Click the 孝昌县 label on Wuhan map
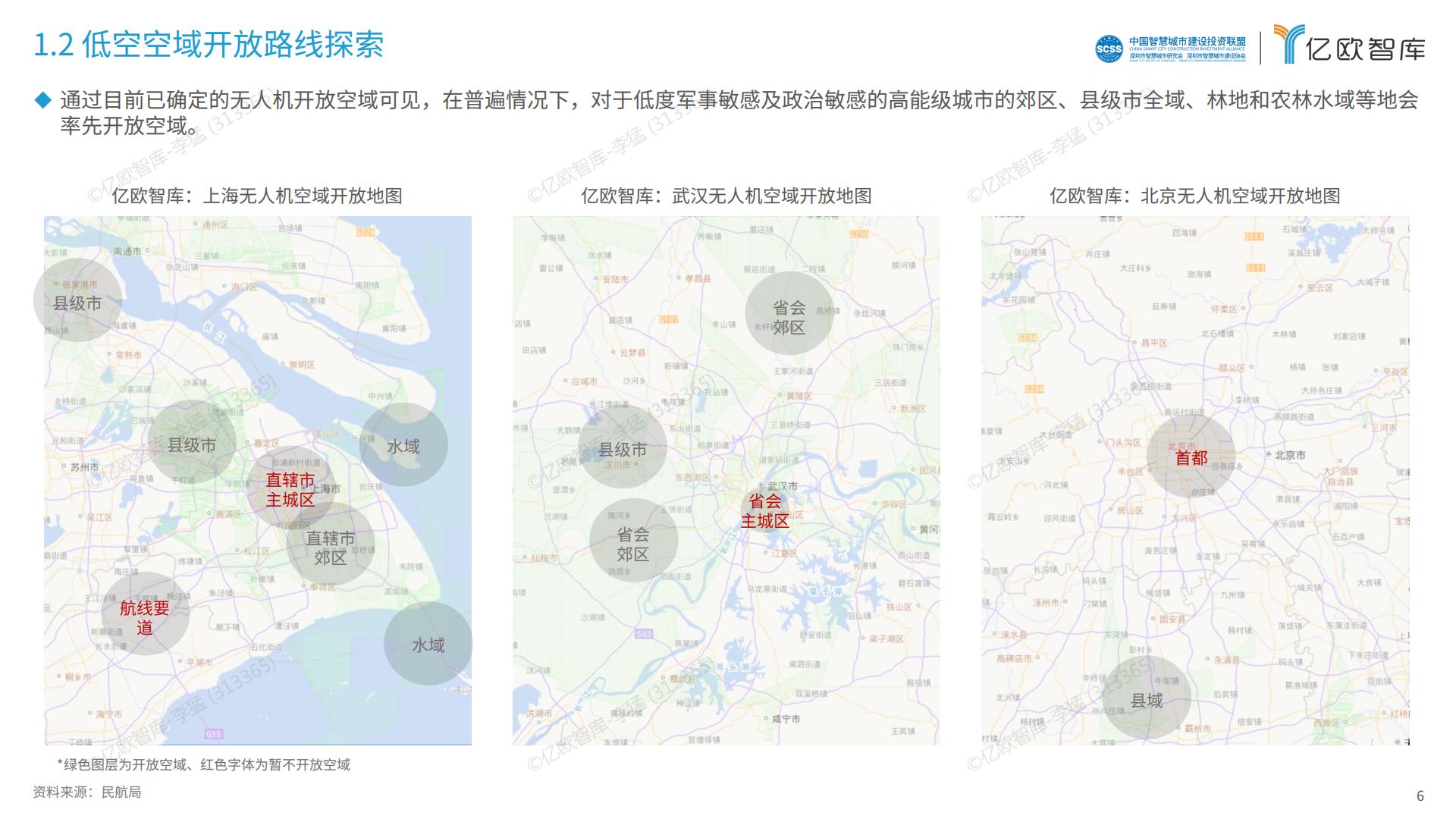 698,278
